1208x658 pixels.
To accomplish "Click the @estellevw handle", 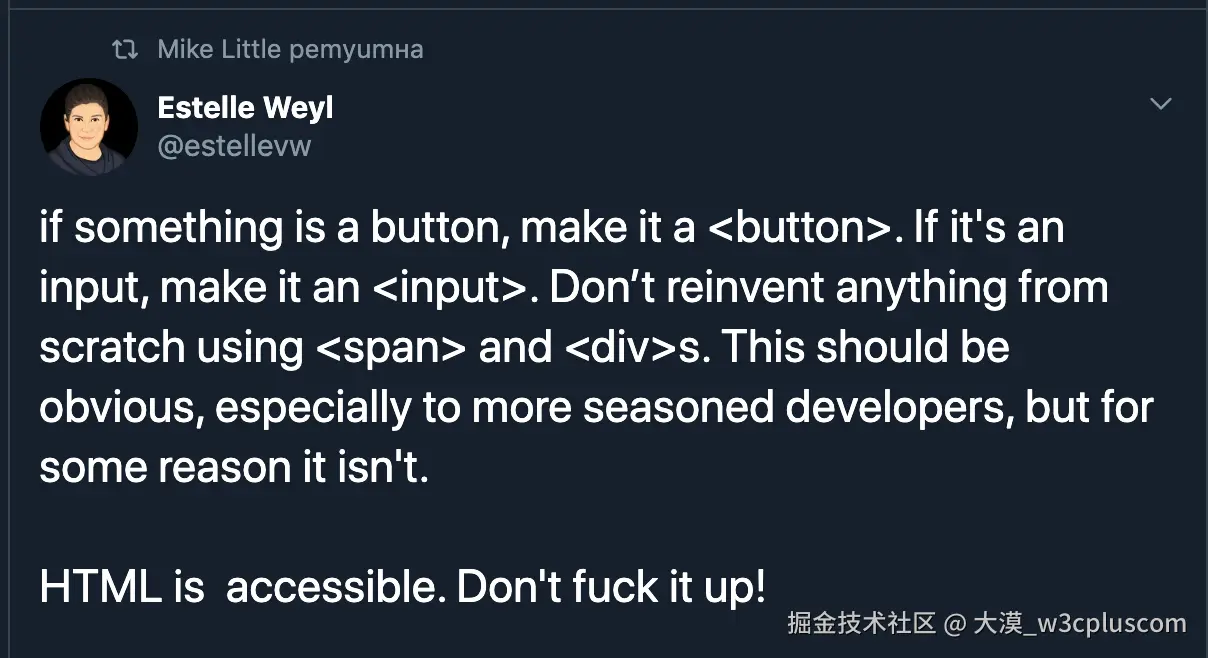I will tap(234, 146).
